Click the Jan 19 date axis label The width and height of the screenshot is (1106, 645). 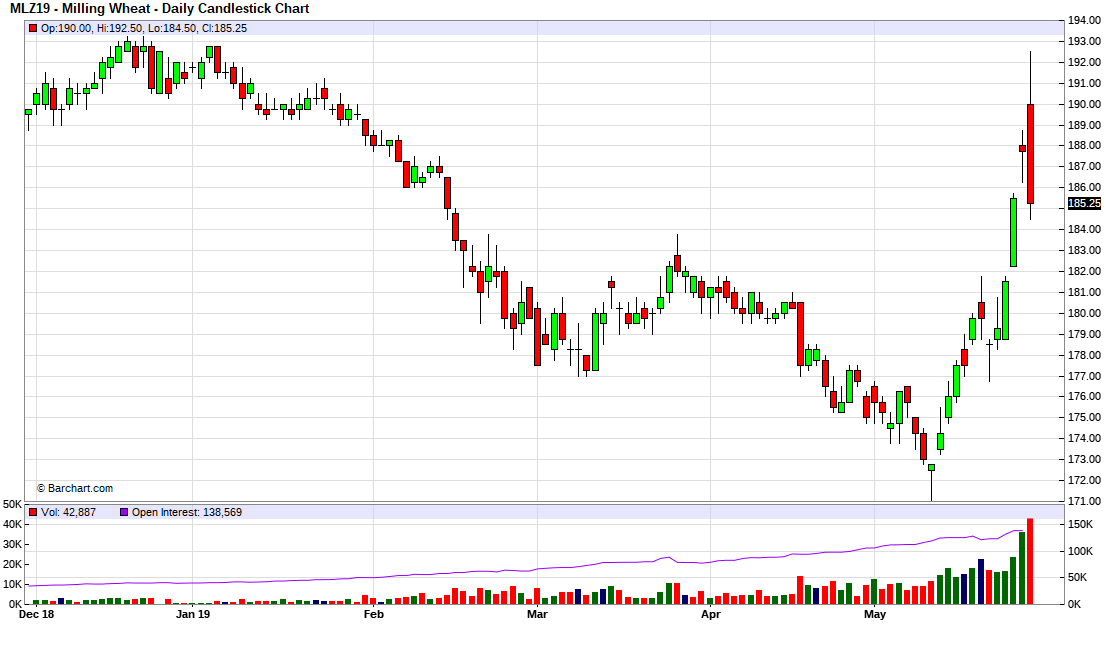[x=193, y=615]
